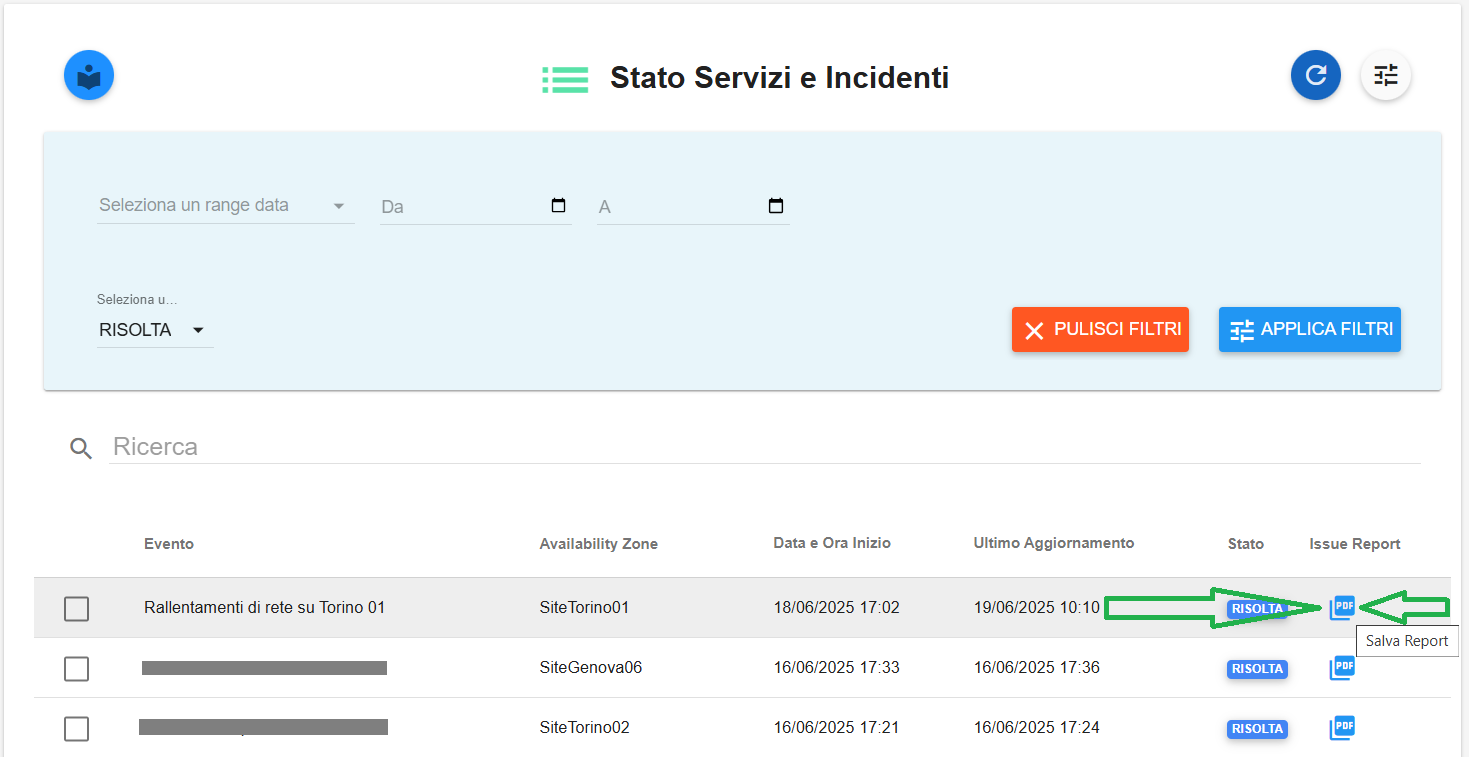Click the green list icon beside the title
1469x757 pixels.
[x=565, y=79]
